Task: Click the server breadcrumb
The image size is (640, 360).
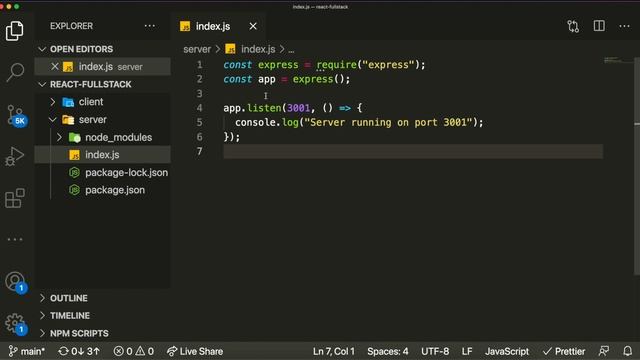Action: [197, 49]
